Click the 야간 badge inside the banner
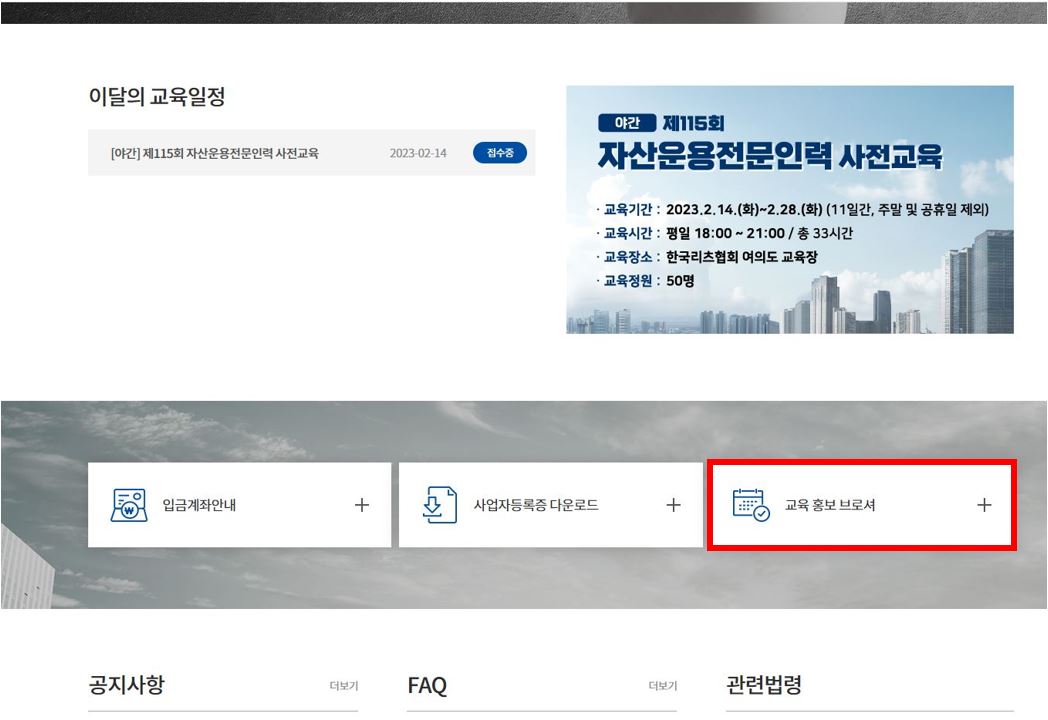 tap(626, 123)
